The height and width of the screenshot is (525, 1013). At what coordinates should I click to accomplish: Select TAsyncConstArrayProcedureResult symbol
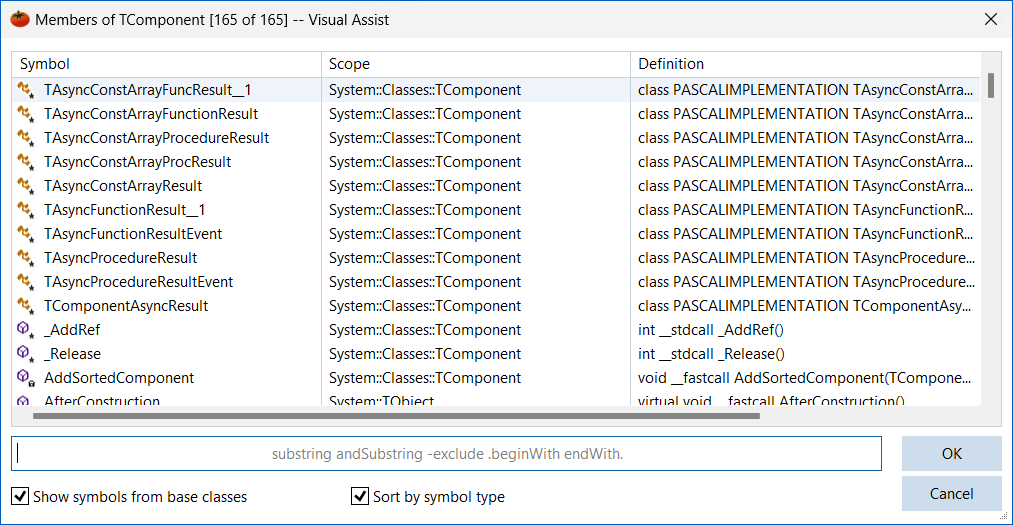[x=156, y=138]
